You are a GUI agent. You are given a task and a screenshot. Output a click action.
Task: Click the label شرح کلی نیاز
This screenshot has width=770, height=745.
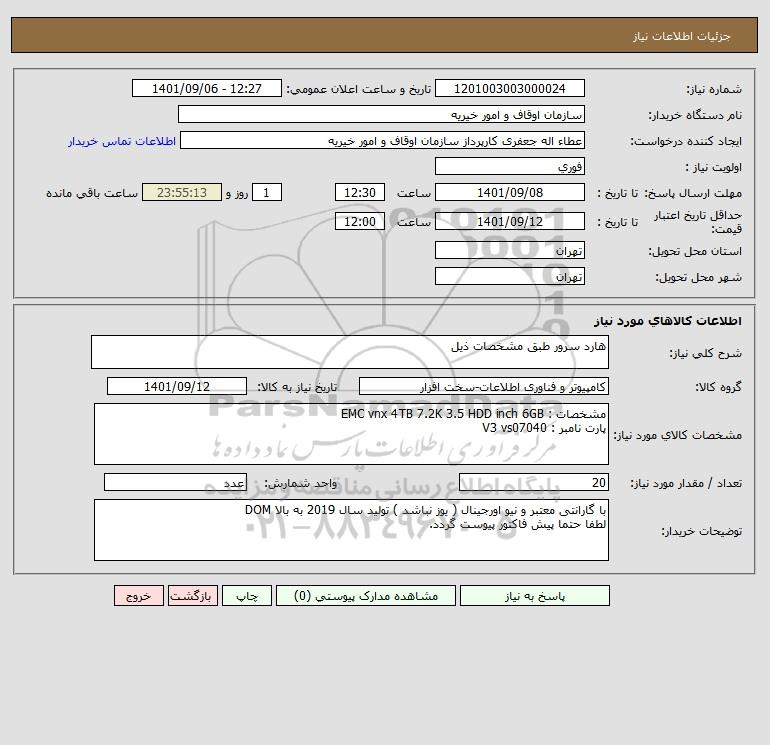(706, 353)
